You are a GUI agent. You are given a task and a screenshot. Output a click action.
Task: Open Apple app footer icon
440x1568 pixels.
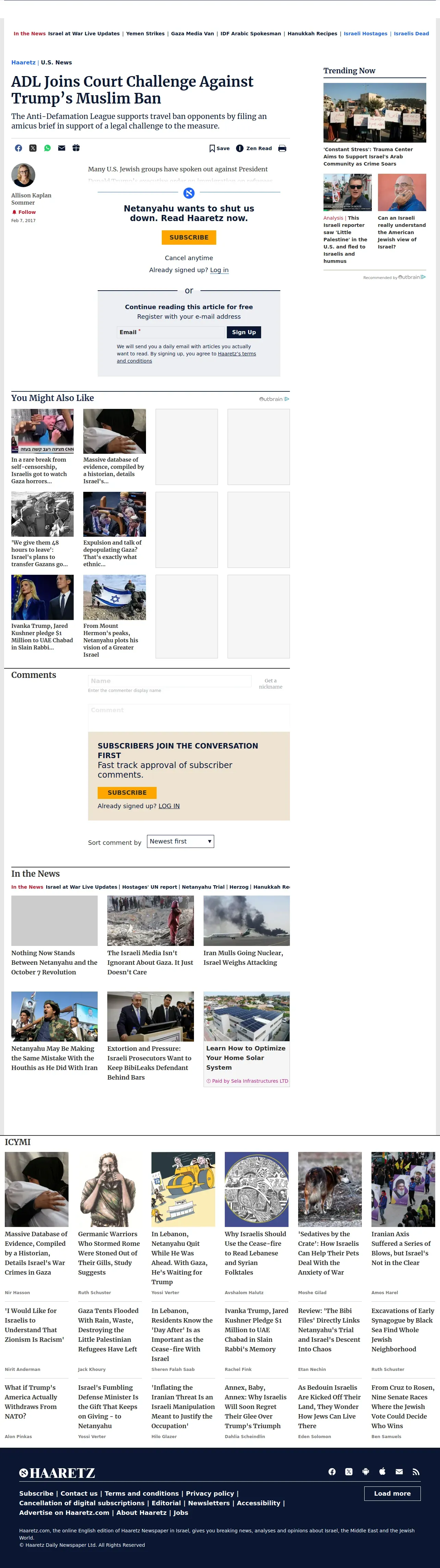pos(382,1472)
